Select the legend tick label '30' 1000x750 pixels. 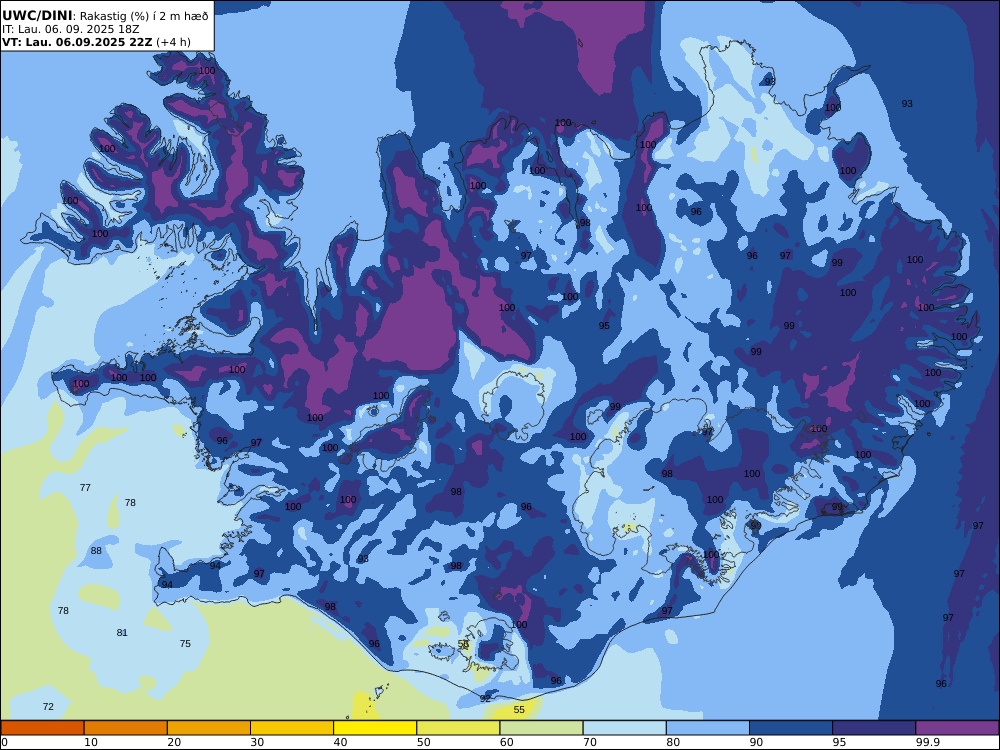pos(258,742)
